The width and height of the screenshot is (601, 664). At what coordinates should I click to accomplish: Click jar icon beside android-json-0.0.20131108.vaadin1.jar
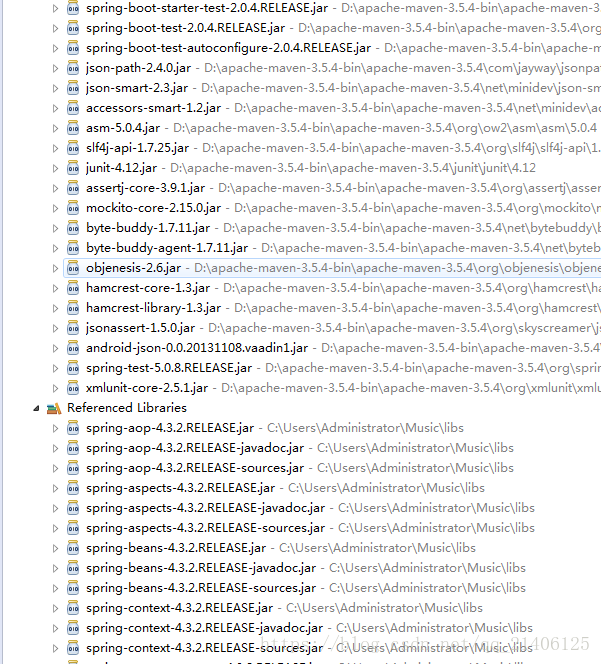[x=73, y=348]
